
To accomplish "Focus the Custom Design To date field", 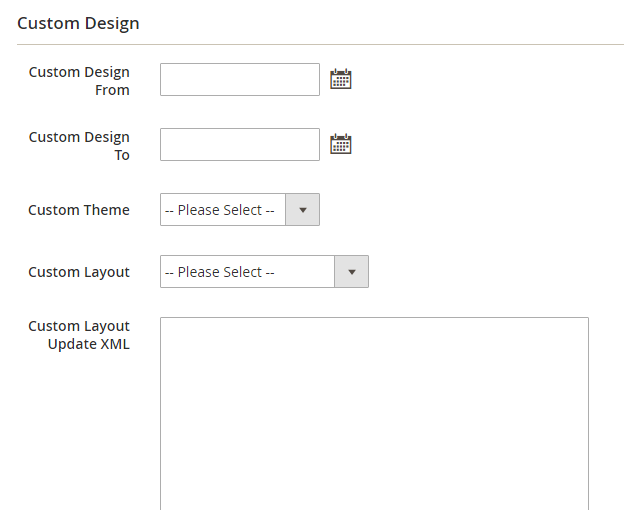I will point(240,145).
